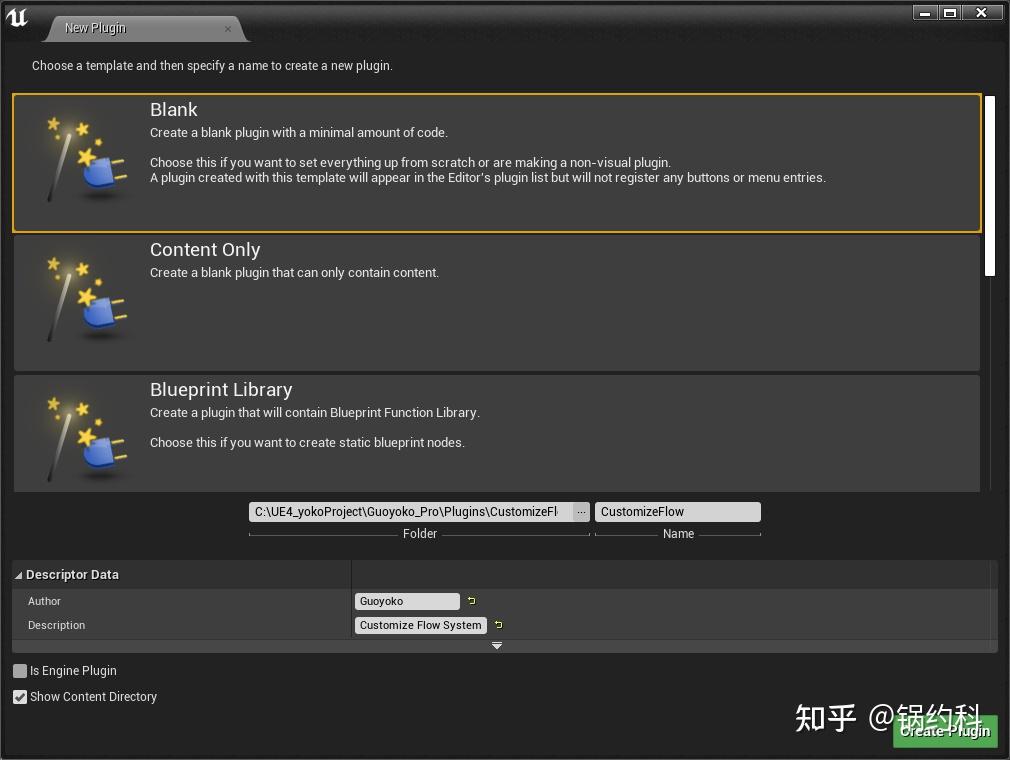1010x760 pixels.
Task: Click the Content Only wizard icon
Action: 85,300
